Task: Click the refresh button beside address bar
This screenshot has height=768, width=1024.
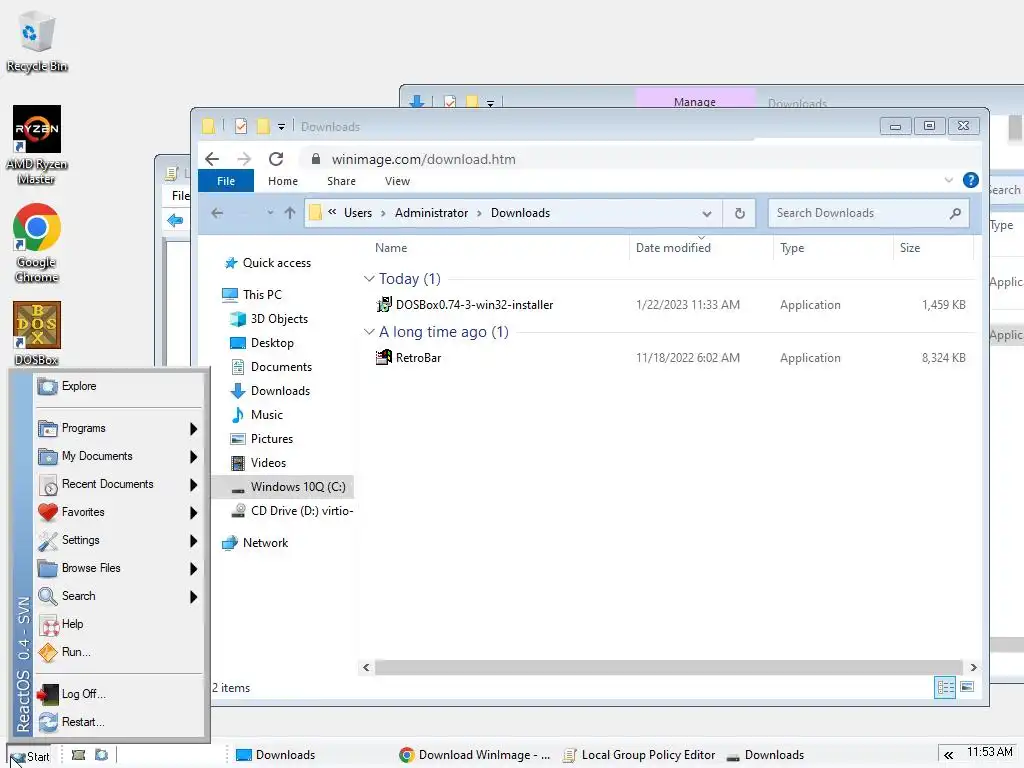Action: [x=739, y=214]
